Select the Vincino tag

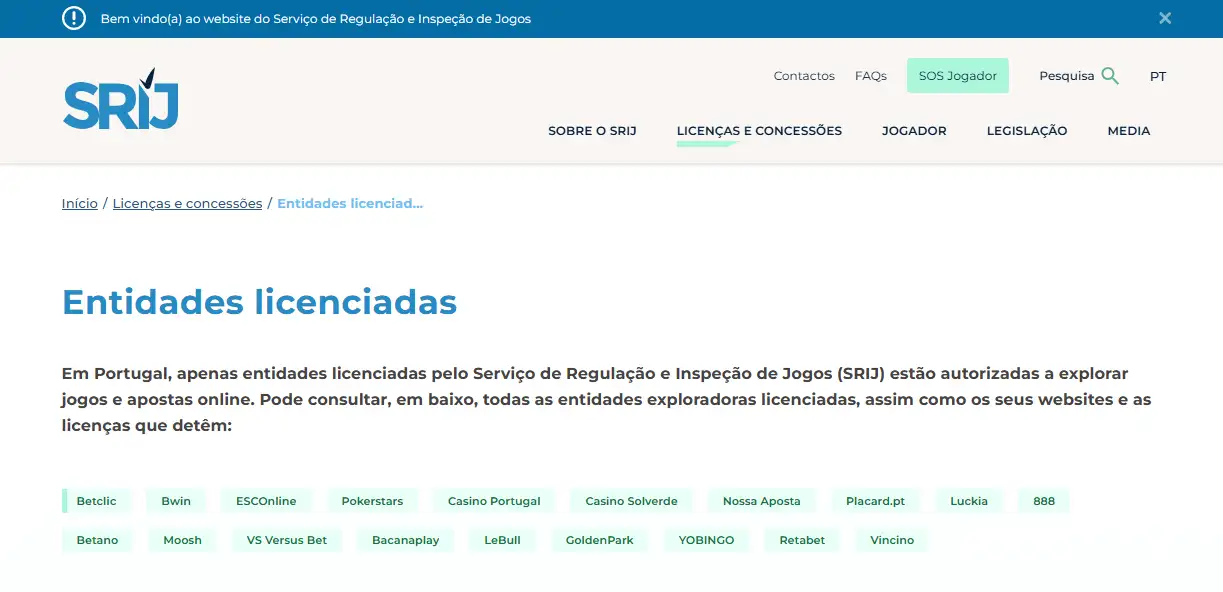pos(892,540)
